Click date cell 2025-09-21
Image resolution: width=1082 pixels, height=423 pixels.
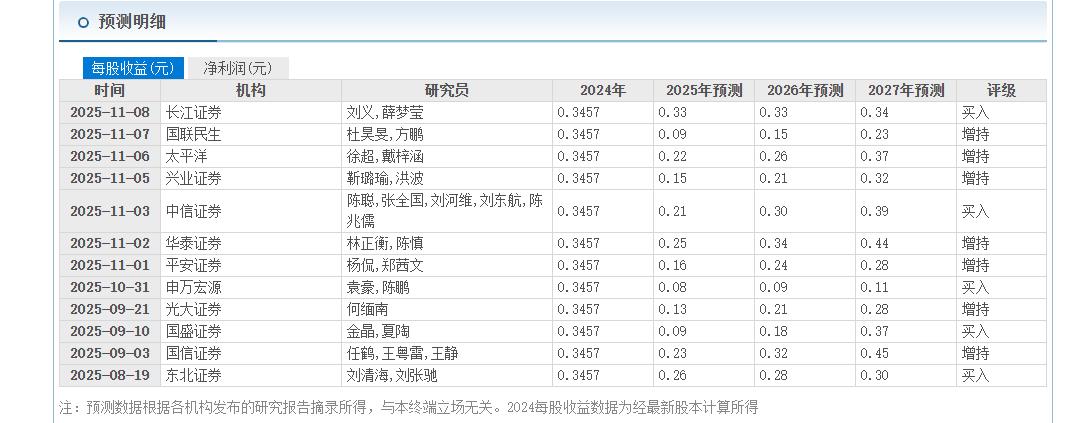click(x=110, y=310)
